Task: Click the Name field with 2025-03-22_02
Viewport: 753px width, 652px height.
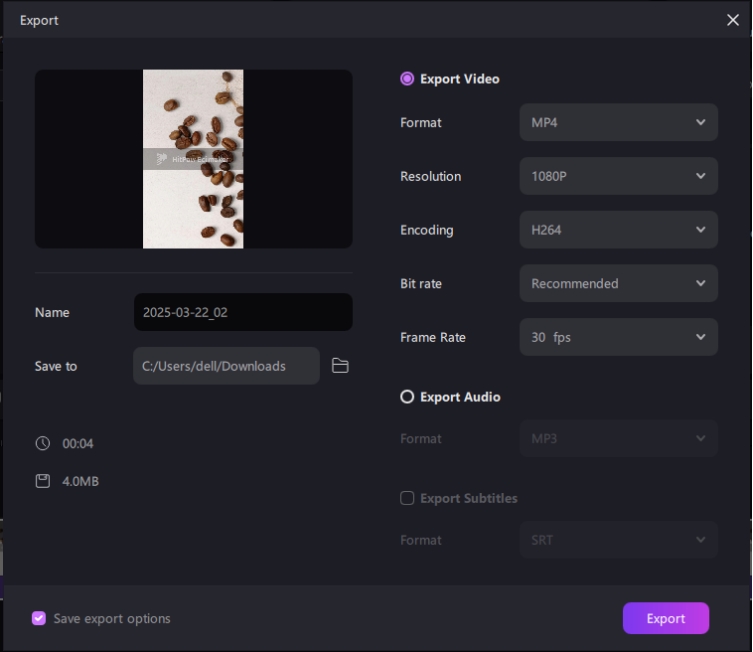Action: (x=242, y=312)
